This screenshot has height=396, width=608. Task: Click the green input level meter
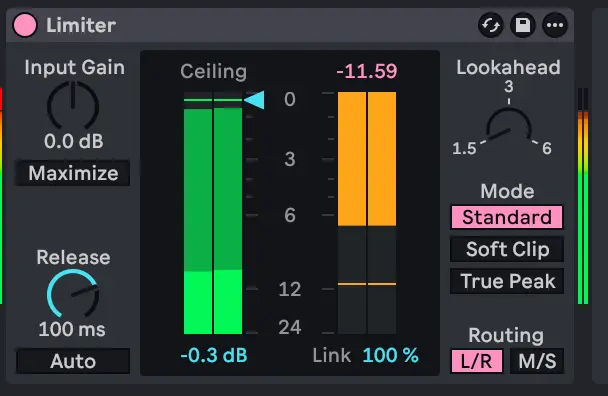coord(213,213)
